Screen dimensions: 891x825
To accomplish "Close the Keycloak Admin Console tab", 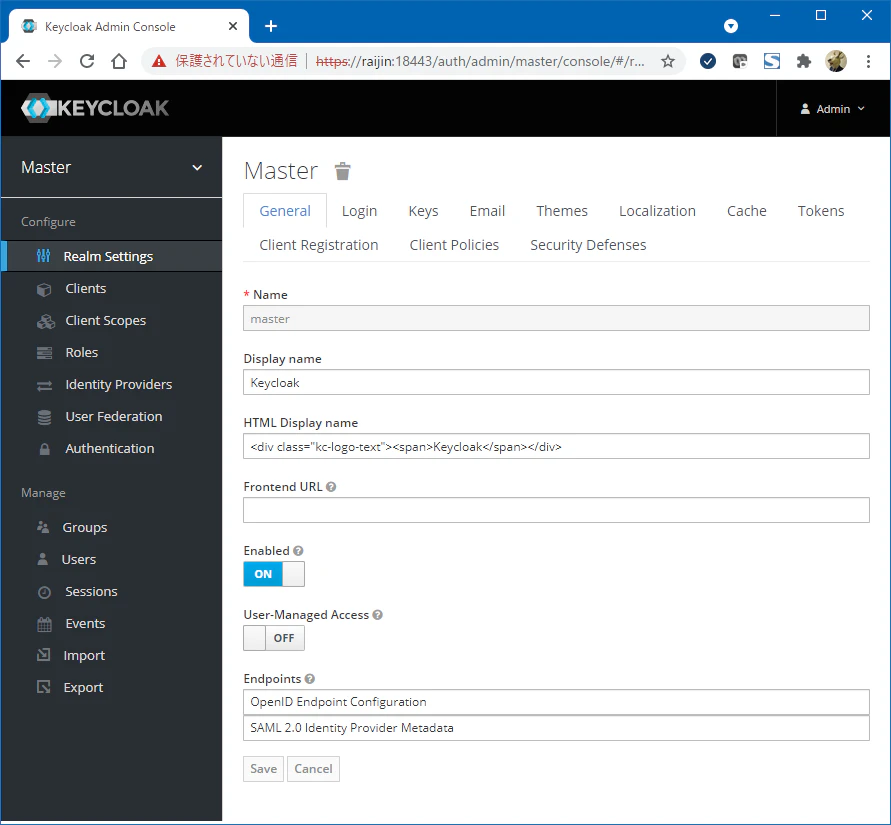I will point(232,26).
